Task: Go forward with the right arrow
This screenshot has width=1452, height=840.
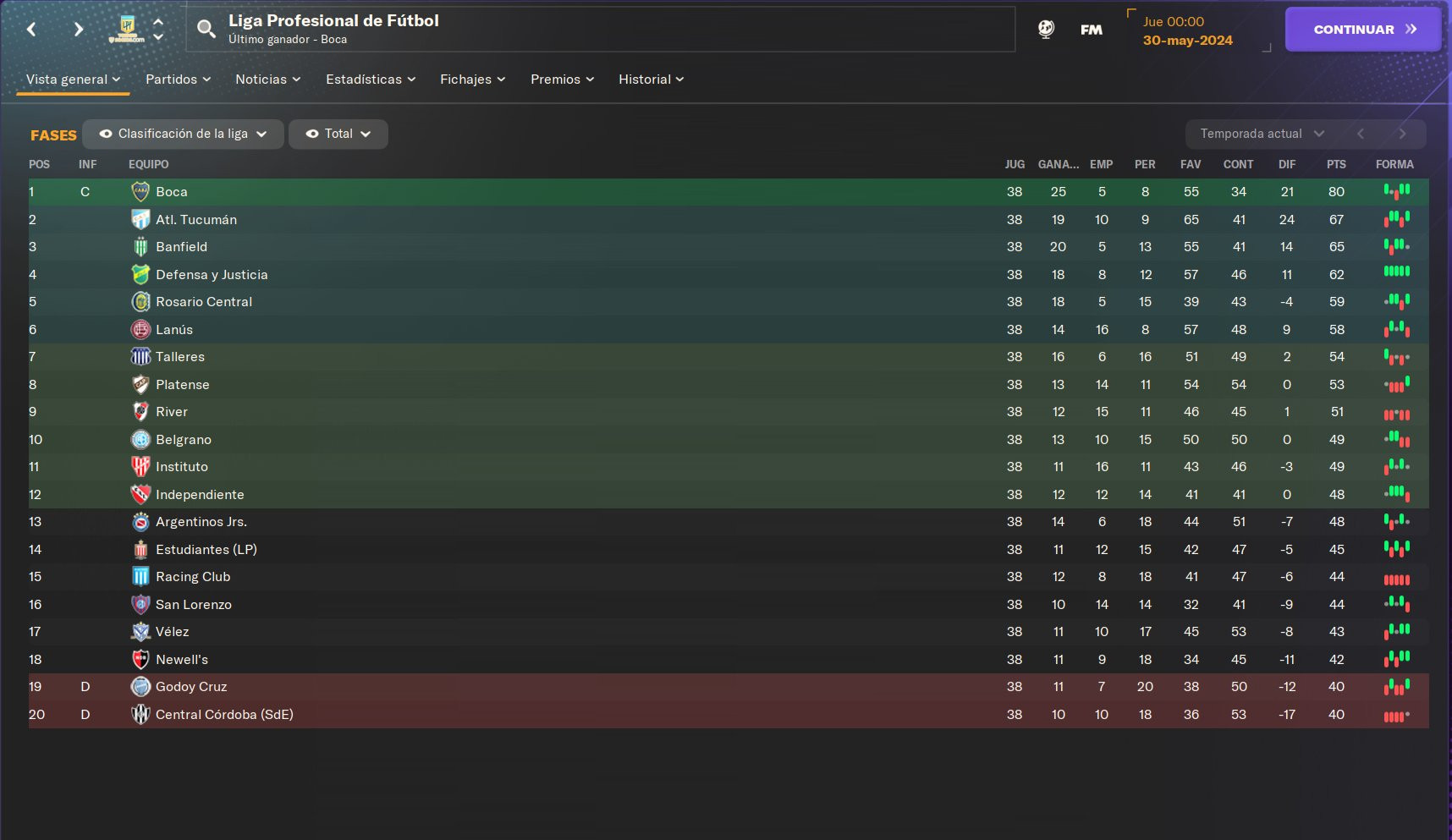Action: [x=78, y=30]
